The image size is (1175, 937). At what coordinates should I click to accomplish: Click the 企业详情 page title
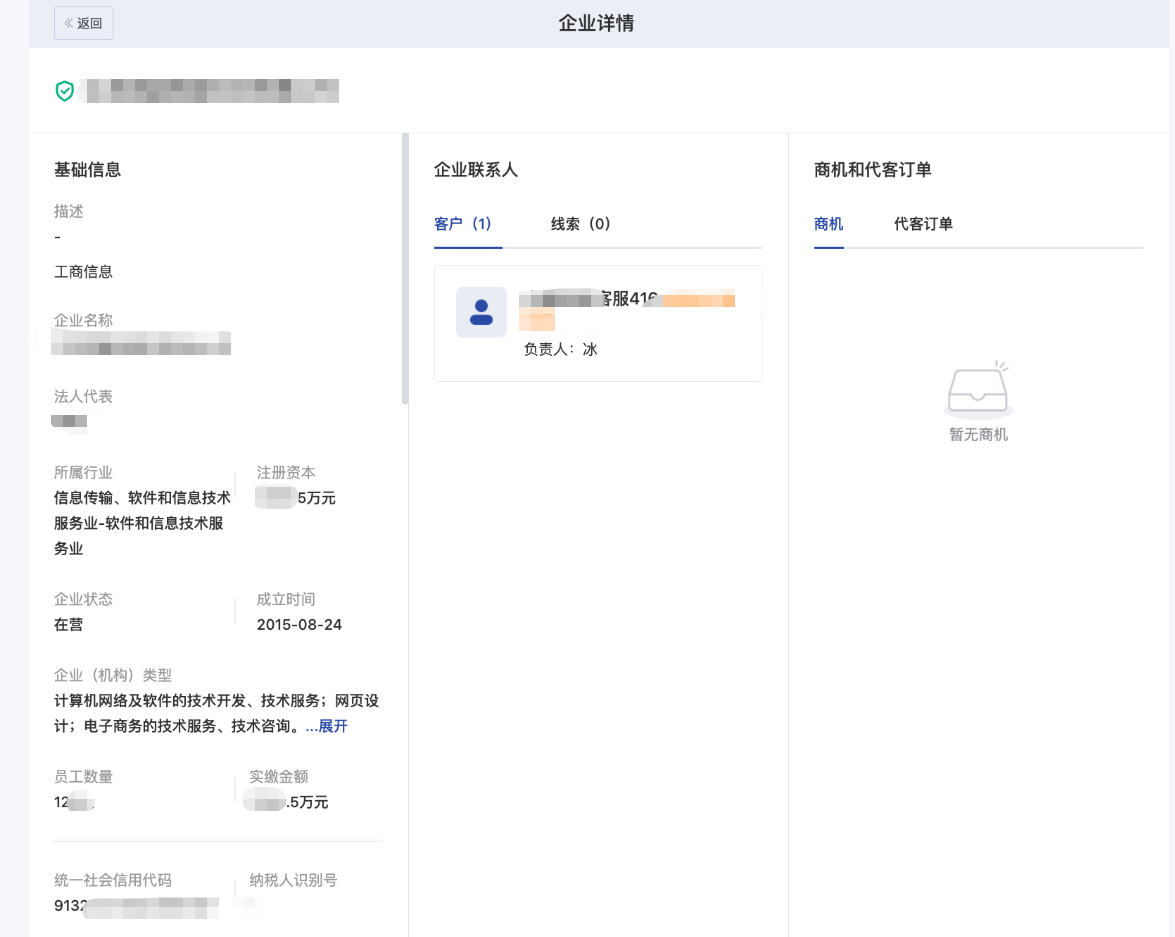click(596, 23)
